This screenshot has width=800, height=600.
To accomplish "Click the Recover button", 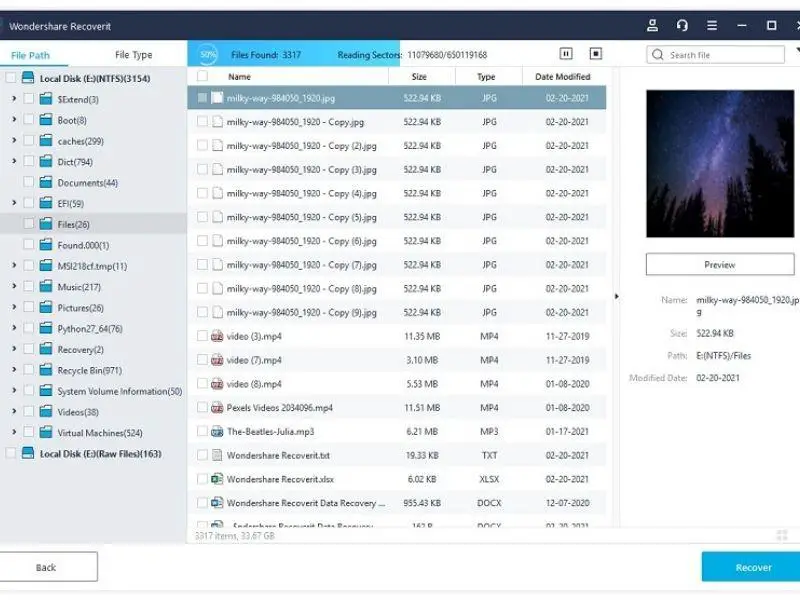I will [x=753, y=567].
